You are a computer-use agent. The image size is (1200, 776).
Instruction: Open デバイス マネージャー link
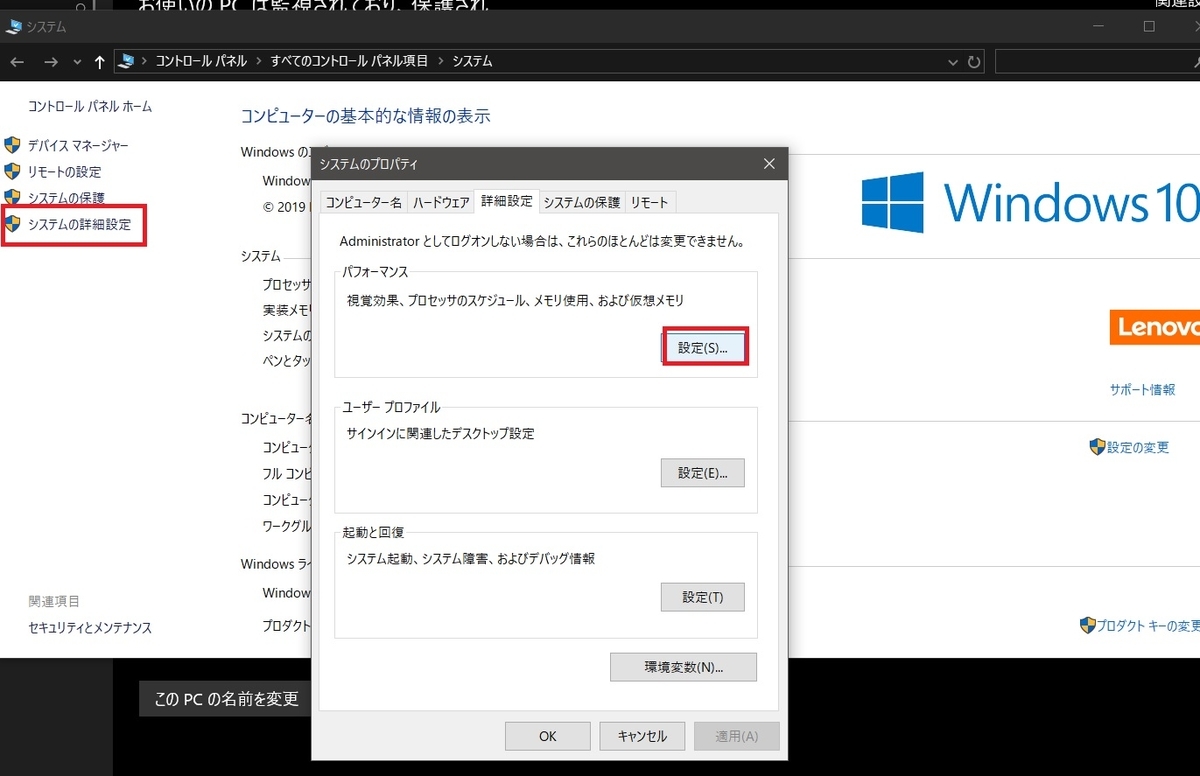(x=78, y=146)
